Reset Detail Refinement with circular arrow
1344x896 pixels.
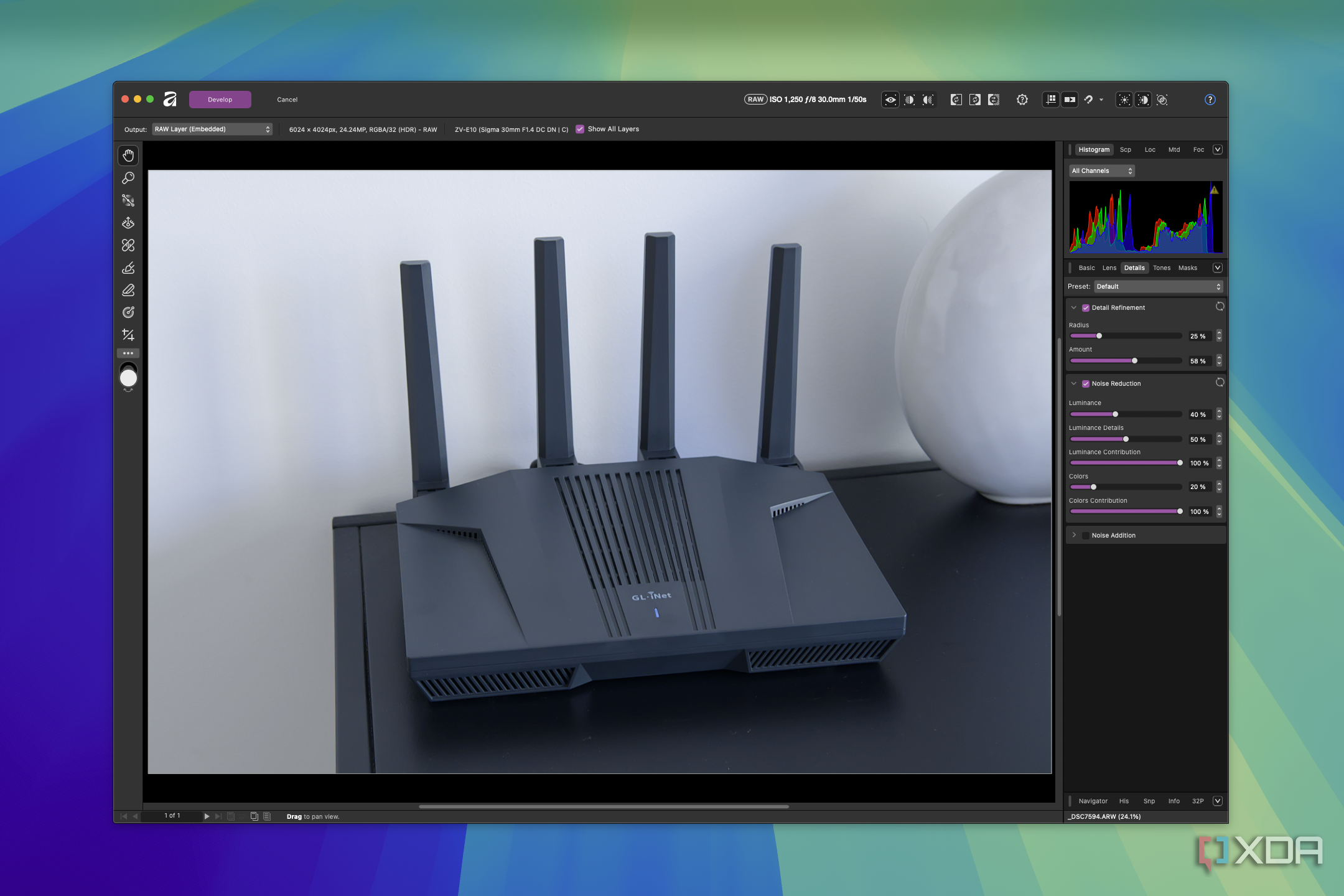(1220, 307)
